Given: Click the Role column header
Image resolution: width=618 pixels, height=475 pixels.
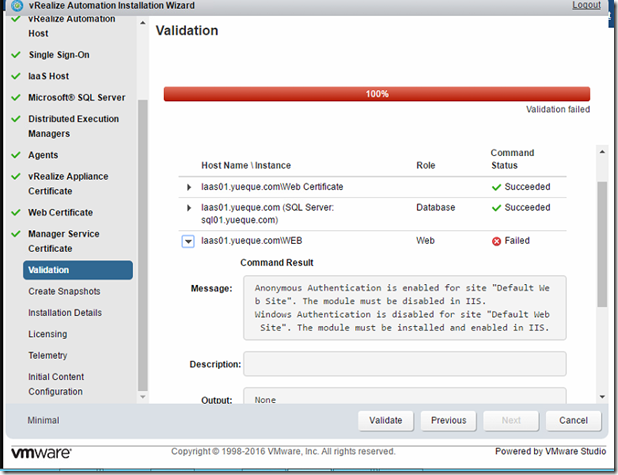Looking at the screenshot, I should [426, 166].
